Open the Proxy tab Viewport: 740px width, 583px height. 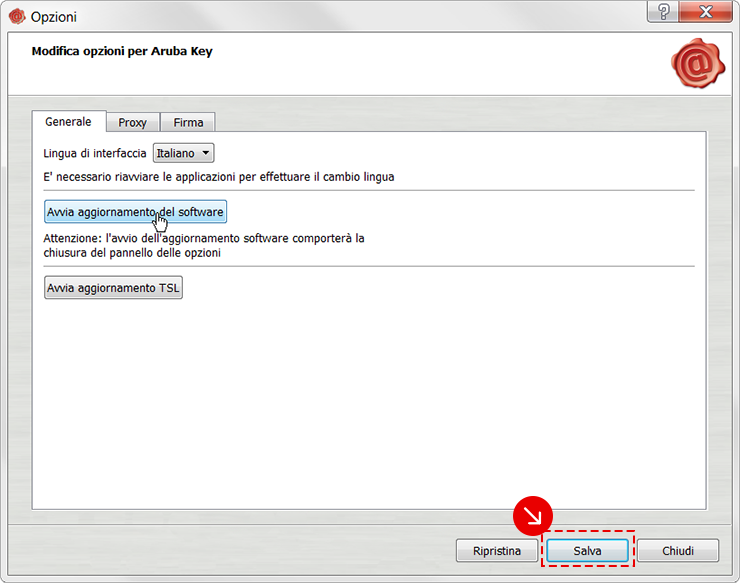[132, 123]
